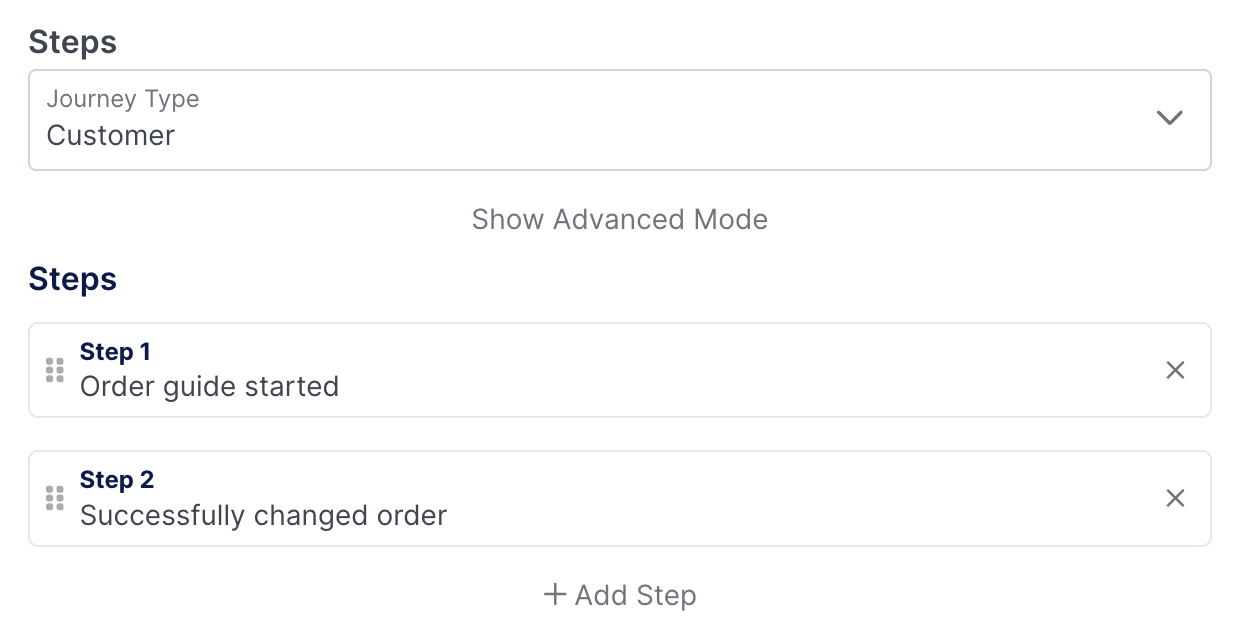Click the 'Order guide started' text
Image resolution: width=1250 pixels, height=642 pixels.
(x=210, y=386)
